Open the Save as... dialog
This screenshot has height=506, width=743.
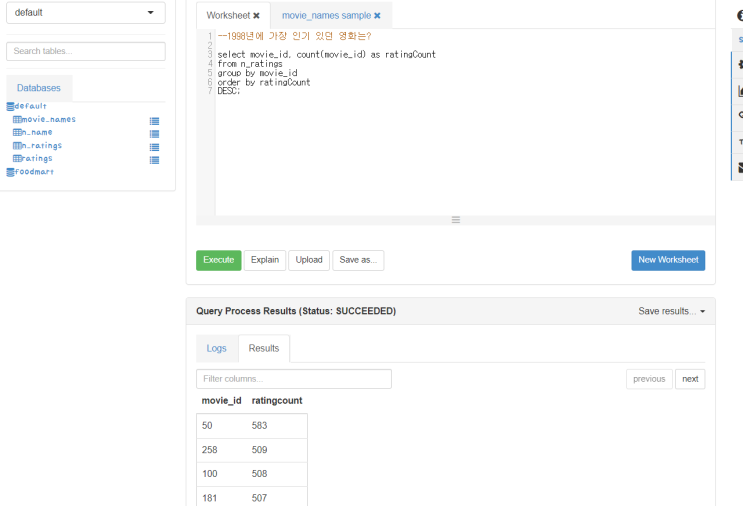click(358, 260)
